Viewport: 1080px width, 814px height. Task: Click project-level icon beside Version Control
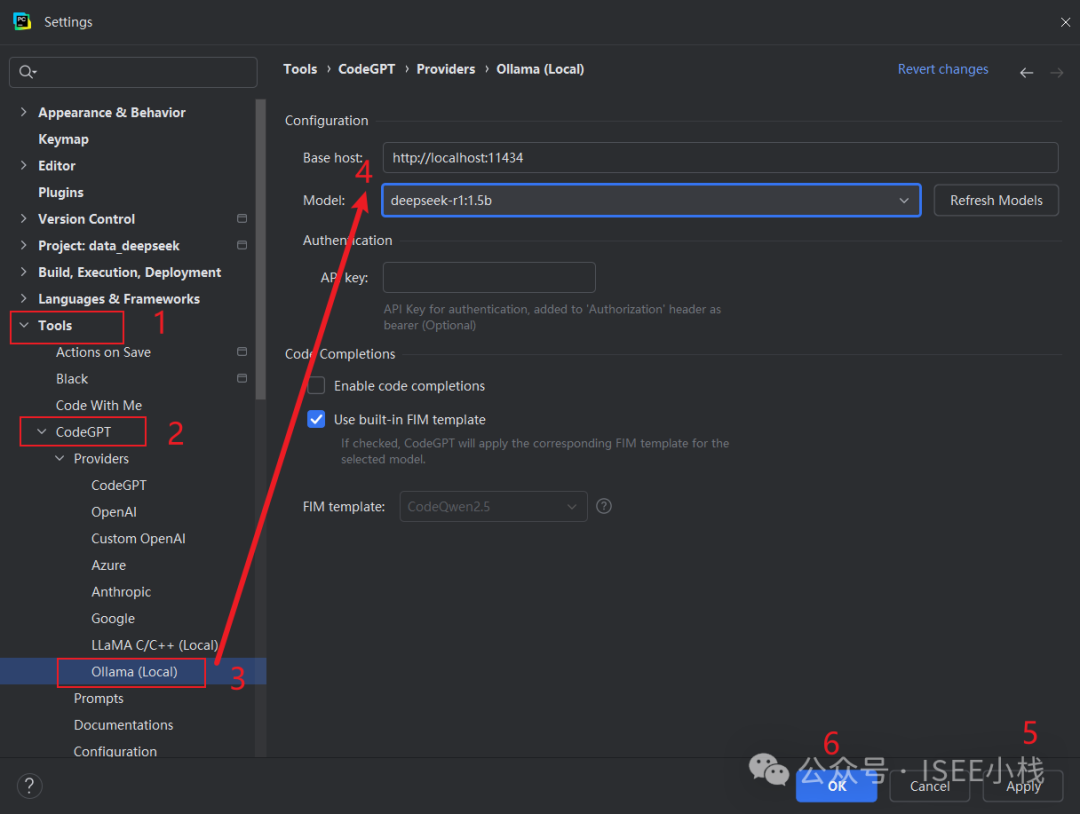pyautogui.click(x=242, y=218)
